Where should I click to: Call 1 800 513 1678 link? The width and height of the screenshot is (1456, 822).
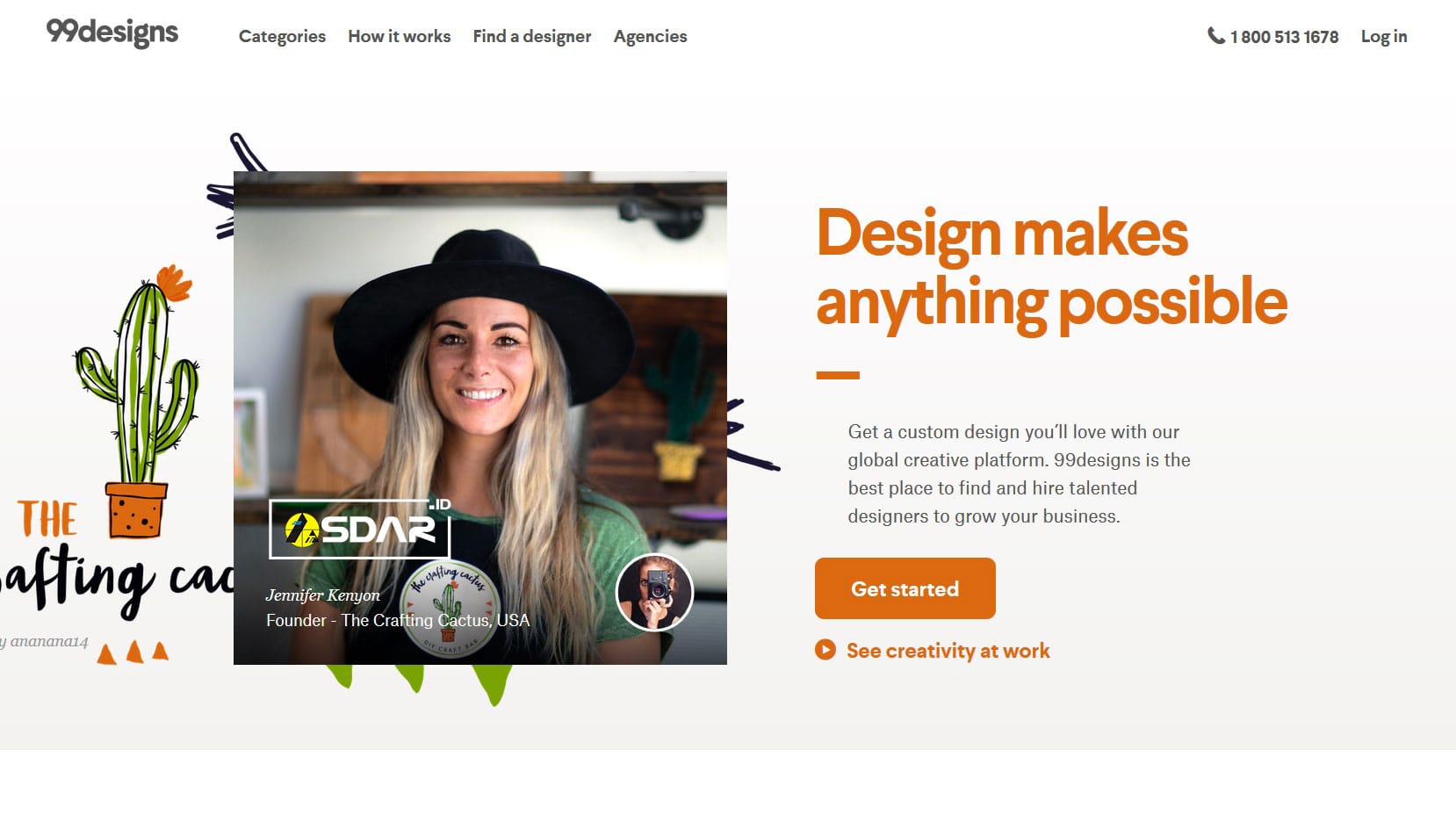[x=1284, y=37]
